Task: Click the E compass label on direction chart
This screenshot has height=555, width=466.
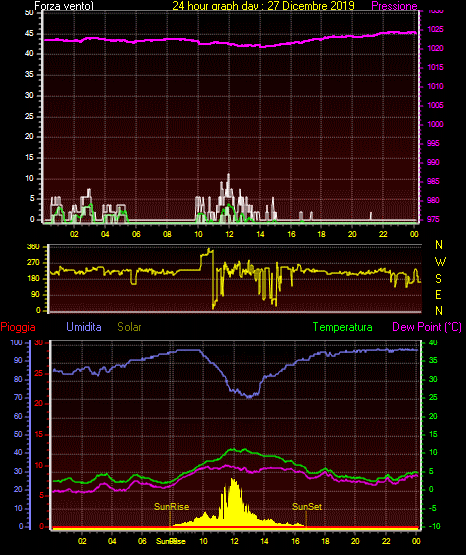Action: tap(438, 294)
